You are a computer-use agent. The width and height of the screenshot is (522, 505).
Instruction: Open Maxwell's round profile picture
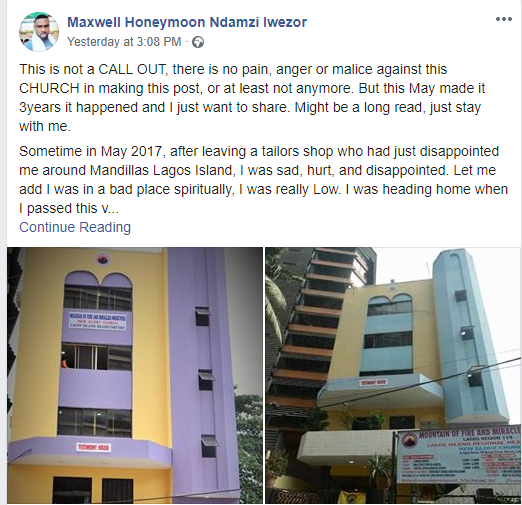(39, 32)
